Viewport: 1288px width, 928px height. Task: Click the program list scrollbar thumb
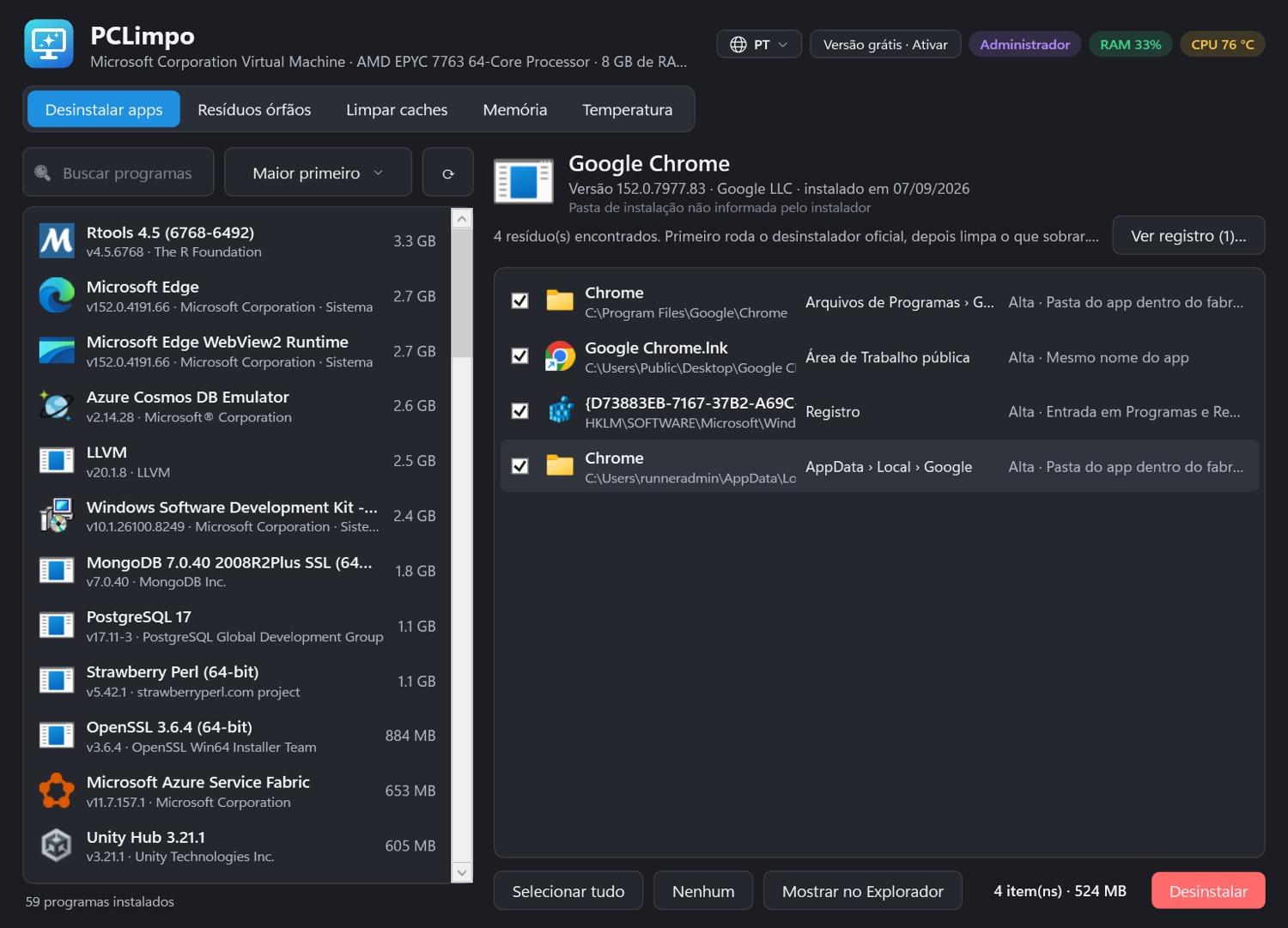click(x=462, y=294)
